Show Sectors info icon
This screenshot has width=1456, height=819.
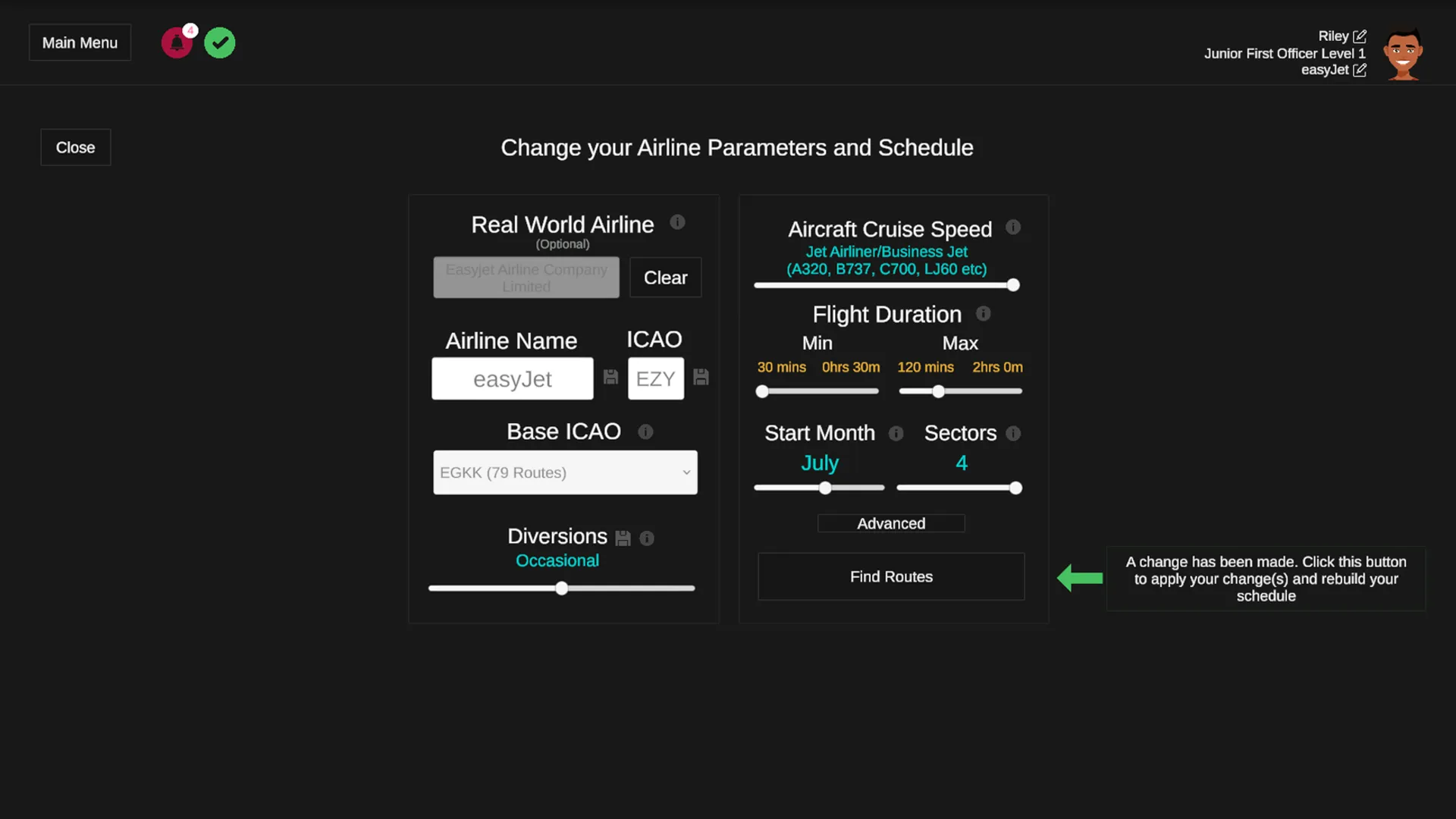click(x=1013, y=433)
